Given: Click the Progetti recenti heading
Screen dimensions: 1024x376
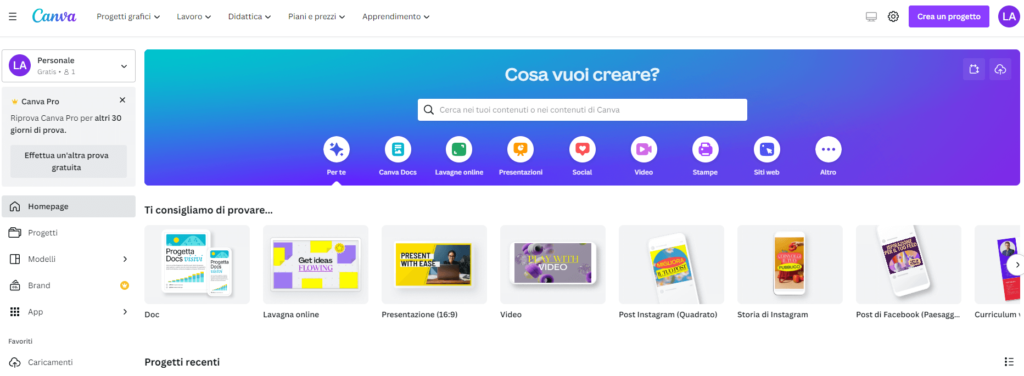Looking at the screenshot, I should [x=182, y=362].
